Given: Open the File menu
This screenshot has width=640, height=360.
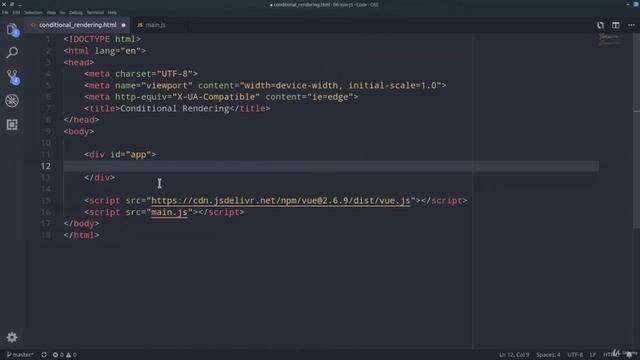Looking at the screenshot, I should tap(5, 13).
